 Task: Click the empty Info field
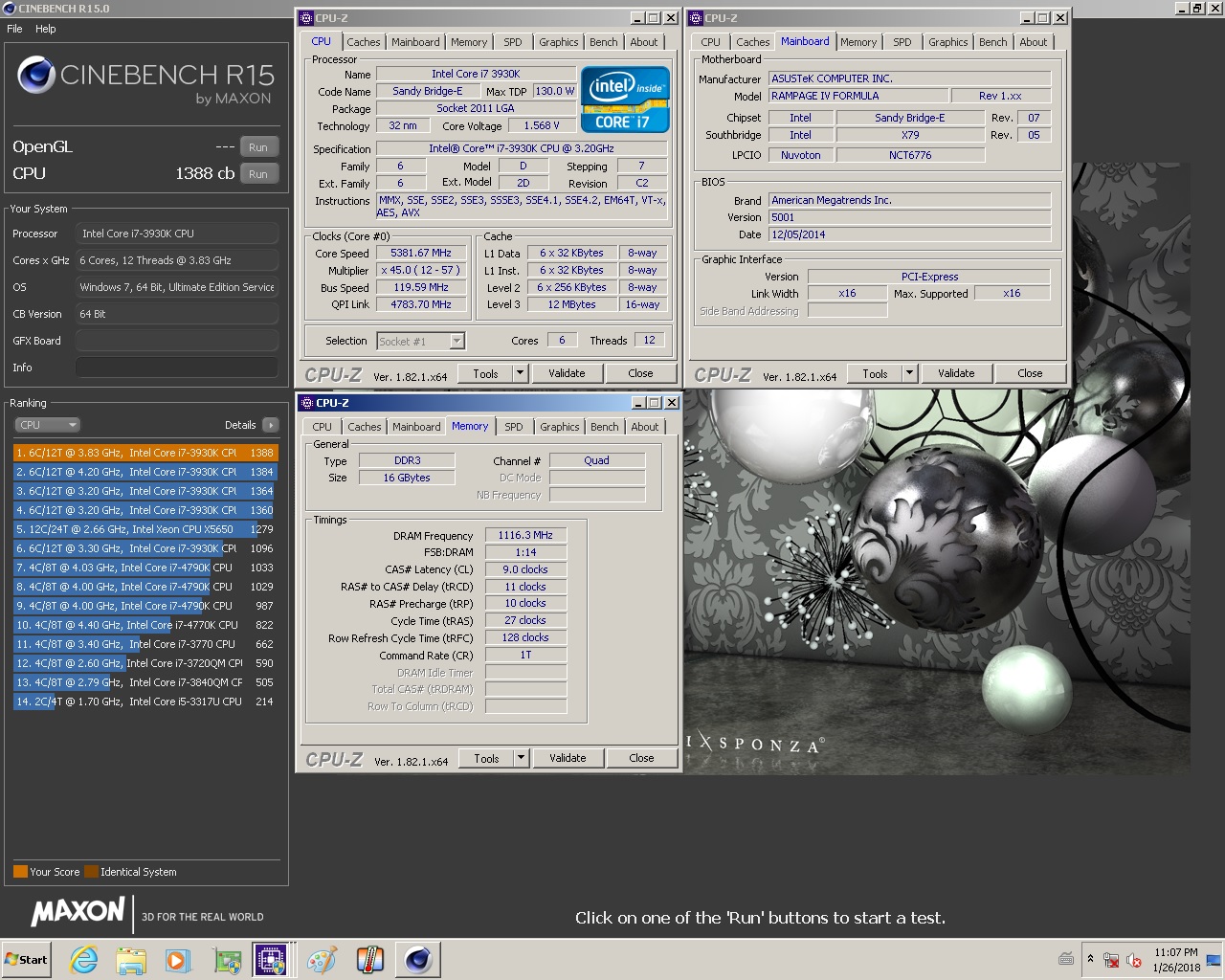(177, 367)
